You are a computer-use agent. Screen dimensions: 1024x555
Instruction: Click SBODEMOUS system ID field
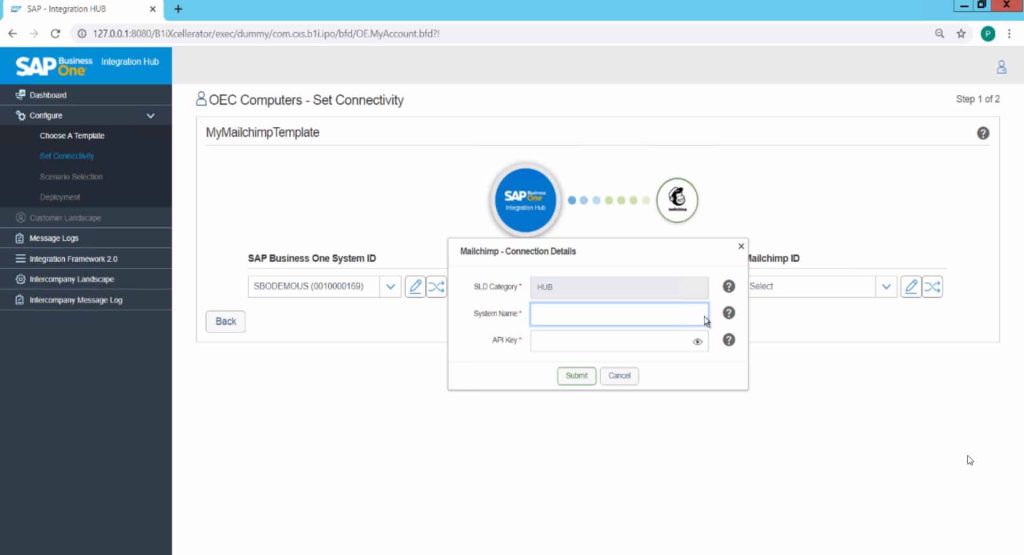point(313,287)
